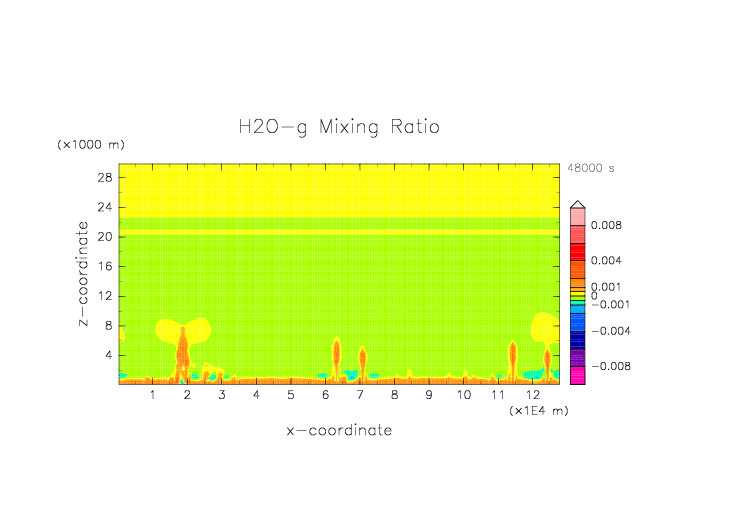Click the x-axis tick label 9
This screenshot has height=532, width=752.
pos(428,396)
